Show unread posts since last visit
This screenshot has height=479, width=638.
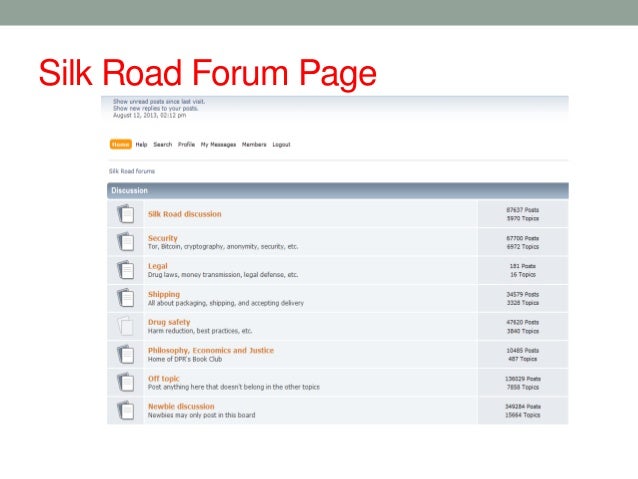[159, 101]
